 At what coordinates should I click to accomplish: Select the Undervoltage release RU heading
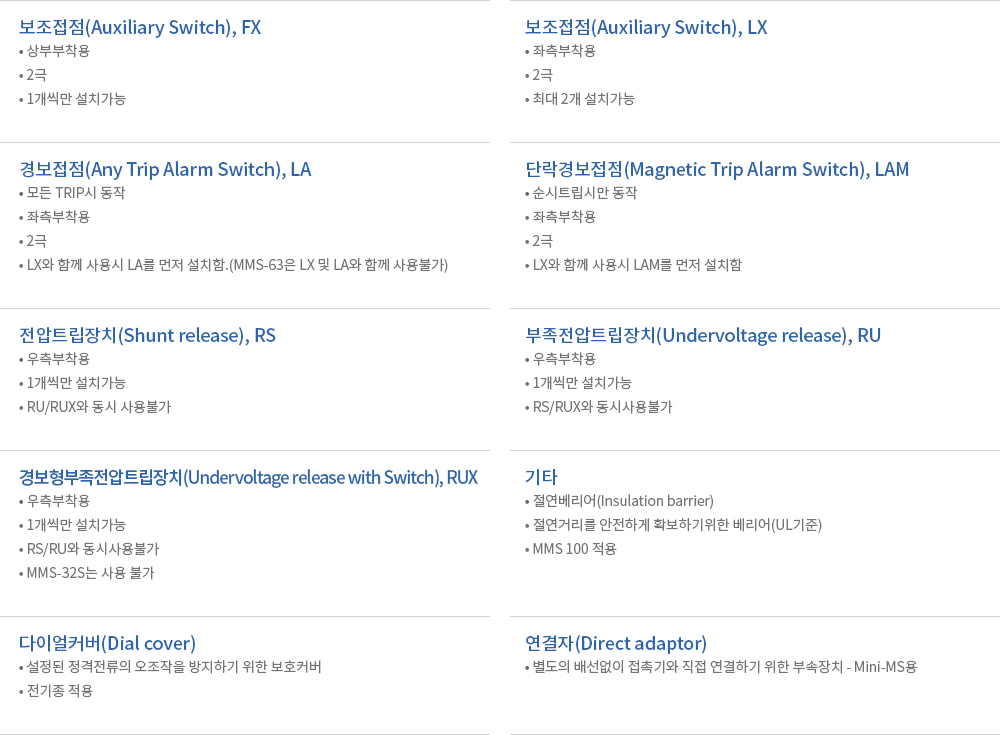point(703,335)
